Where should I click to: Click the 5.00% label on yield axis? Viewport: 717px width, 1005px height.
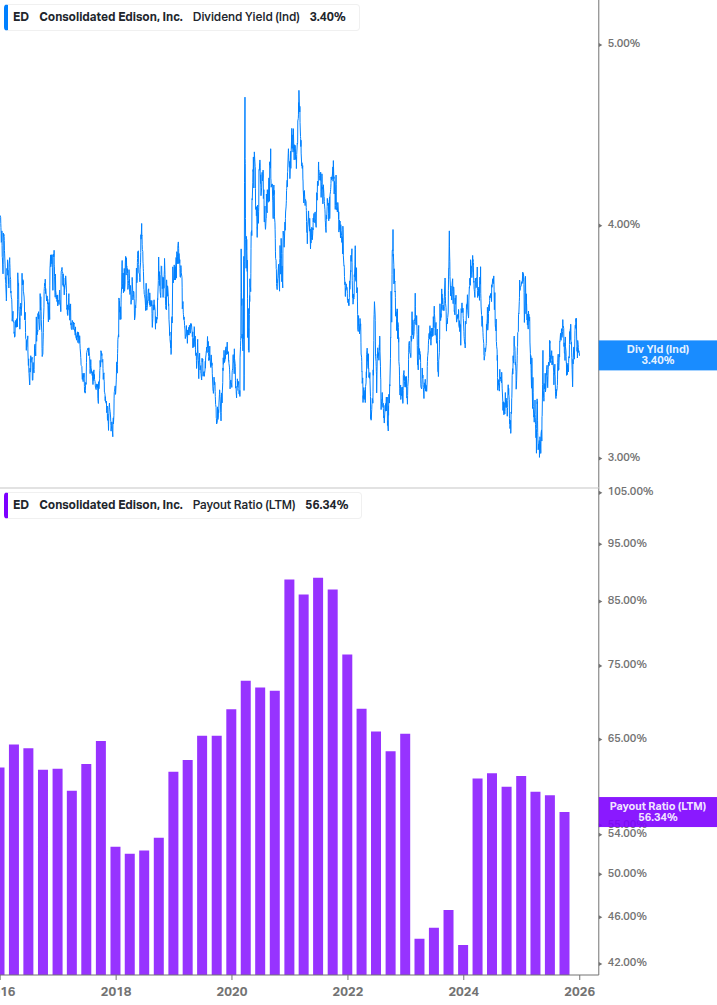(x=623, y=44)
